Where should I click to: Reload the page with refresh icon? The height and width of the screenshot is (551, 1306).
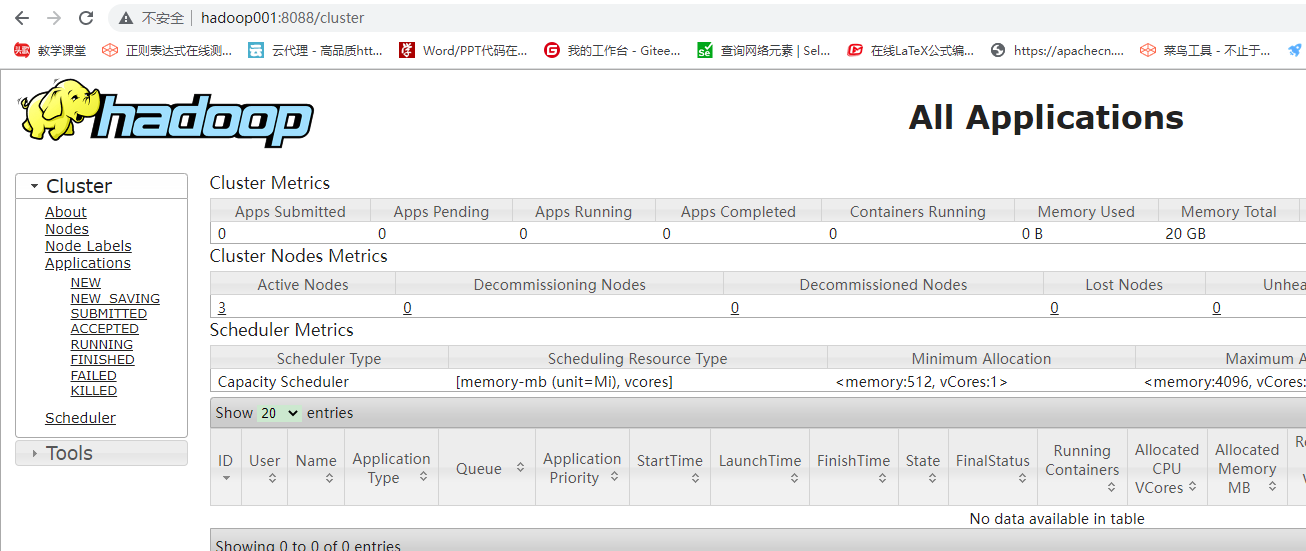(x=86, y=18)
